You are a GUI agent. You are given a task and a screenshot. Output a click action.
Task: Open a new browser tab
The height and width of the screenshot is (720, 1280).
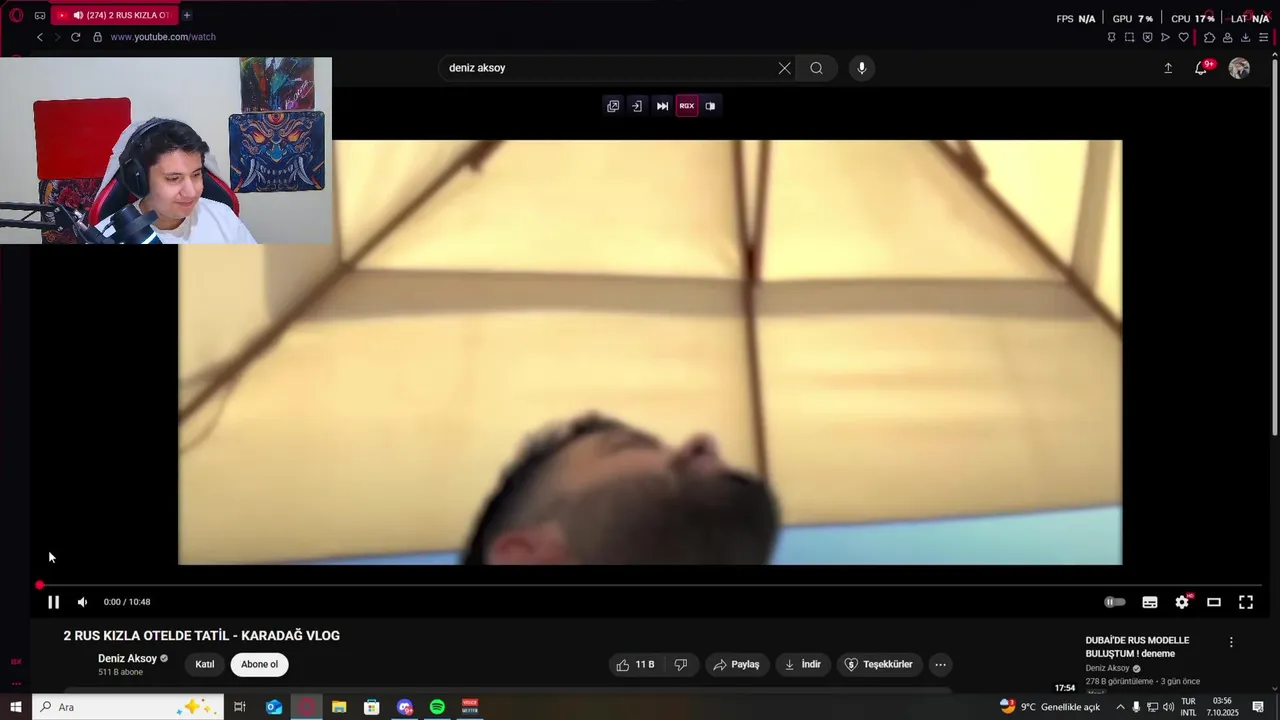186,15
